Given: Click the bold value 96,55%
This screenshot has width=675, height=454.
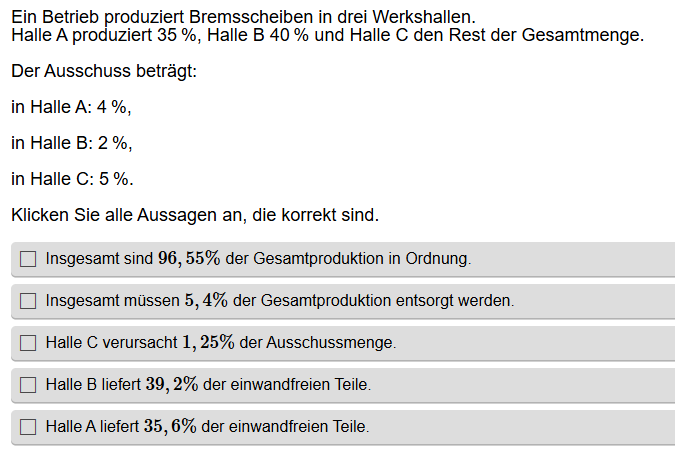Looking at the screenshot, I should click(188, 259).
